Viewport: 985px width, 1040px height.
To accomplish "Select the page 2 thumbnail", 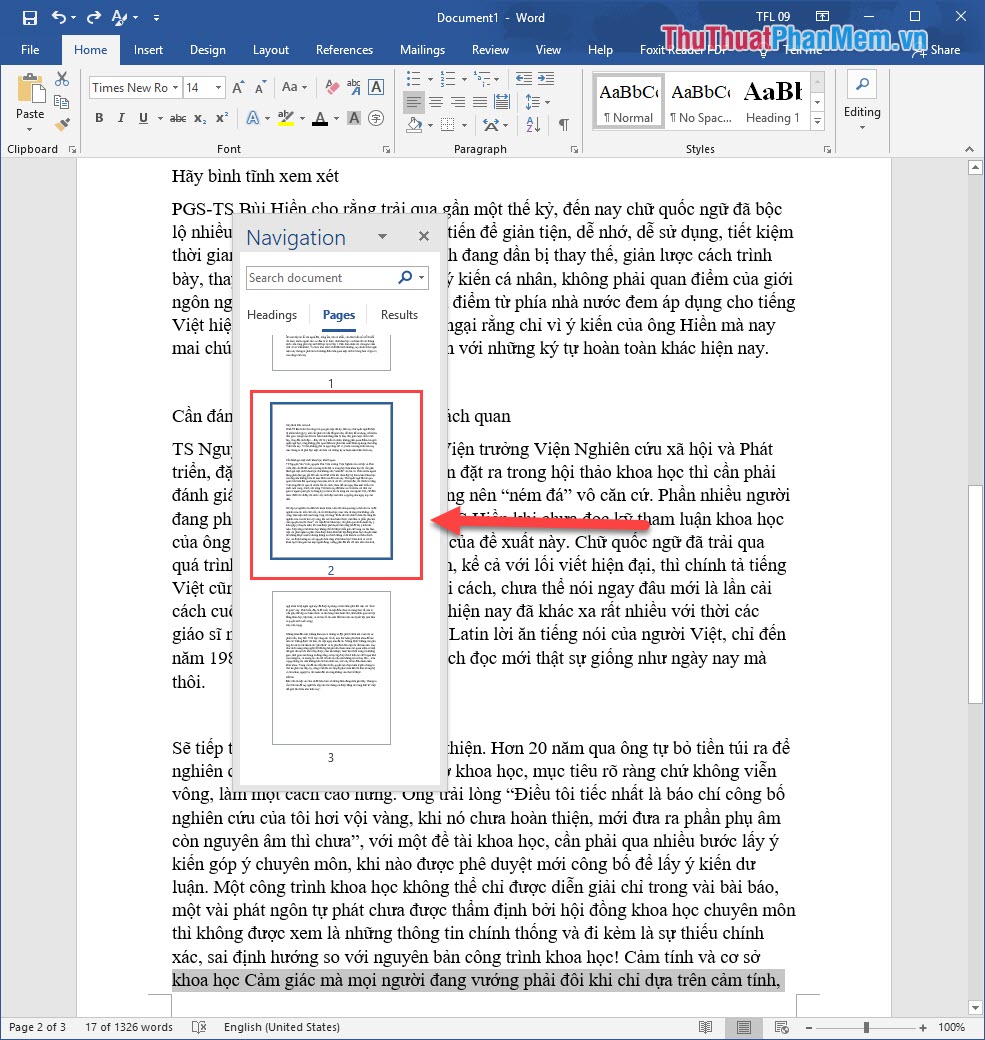I will coord(331,481).
